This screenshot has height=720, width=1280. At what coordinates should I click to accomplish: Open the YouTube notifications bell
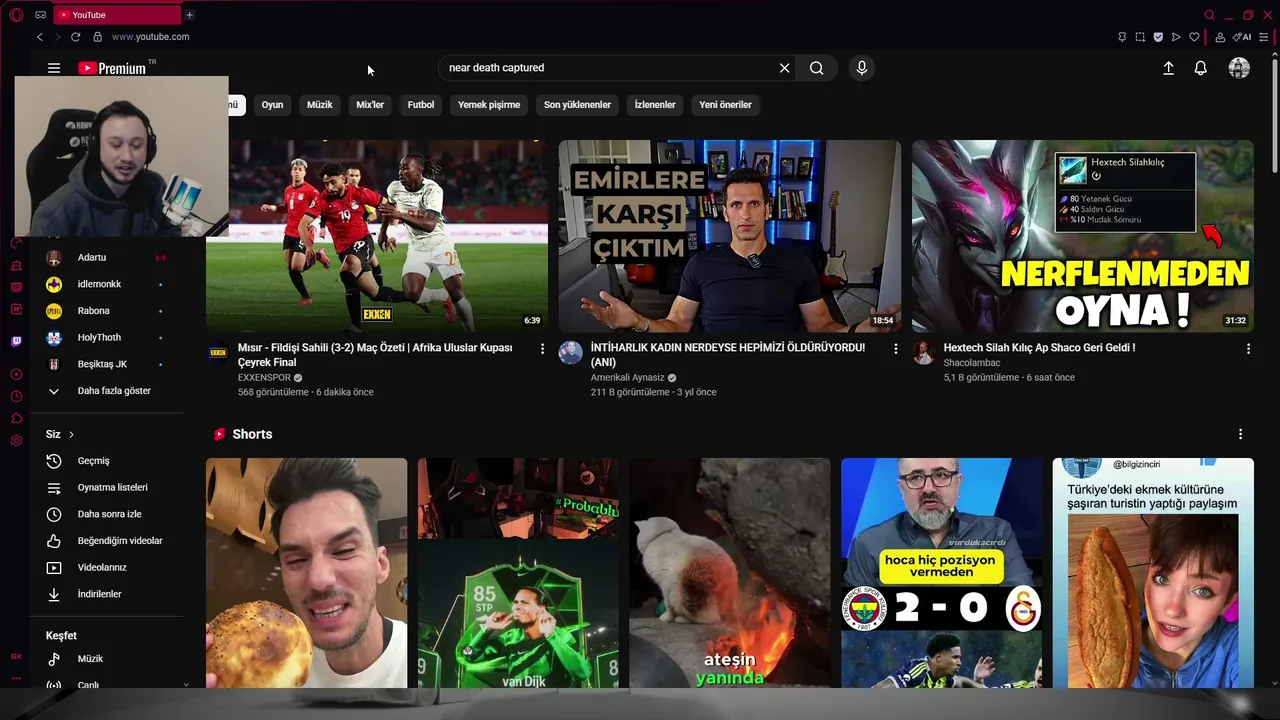click(x=1200, y=68)
